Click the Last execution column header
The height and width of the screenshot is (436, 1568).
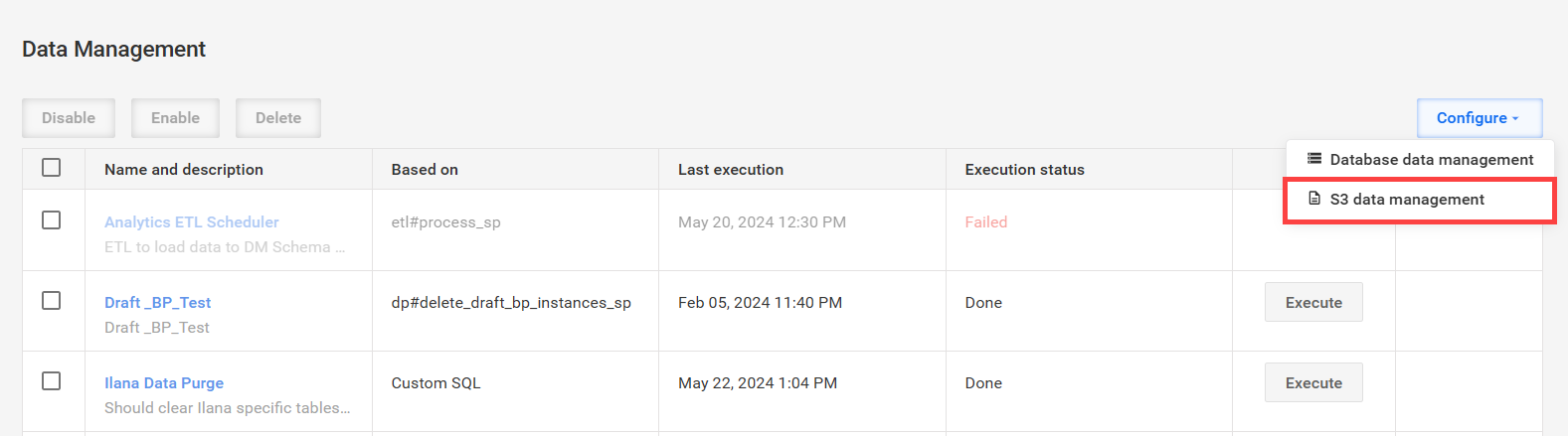[x=731, y=170]
